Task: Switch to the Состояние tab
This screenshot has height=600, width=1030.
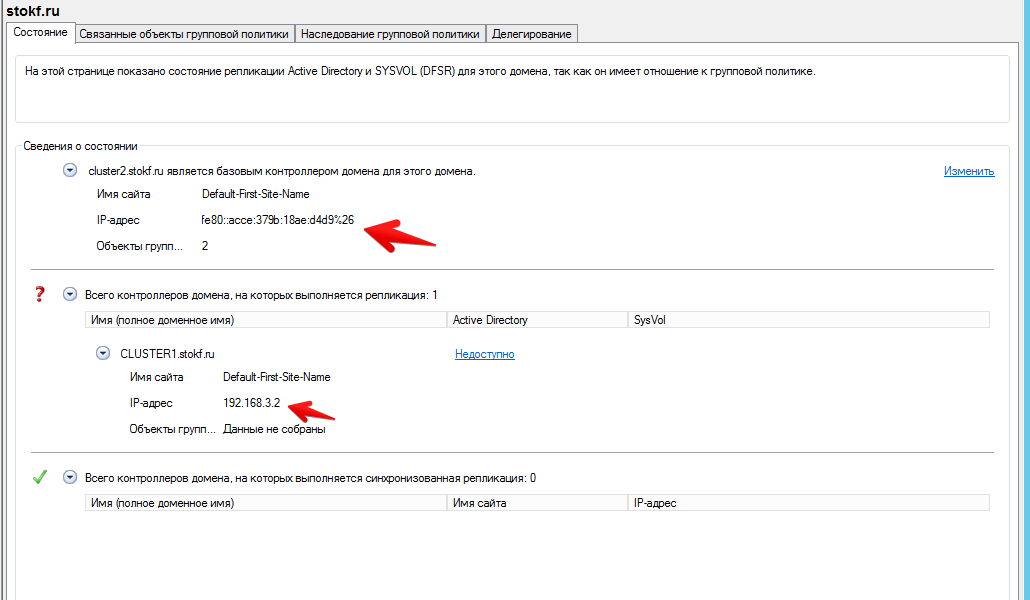Action: coord(40,32)
